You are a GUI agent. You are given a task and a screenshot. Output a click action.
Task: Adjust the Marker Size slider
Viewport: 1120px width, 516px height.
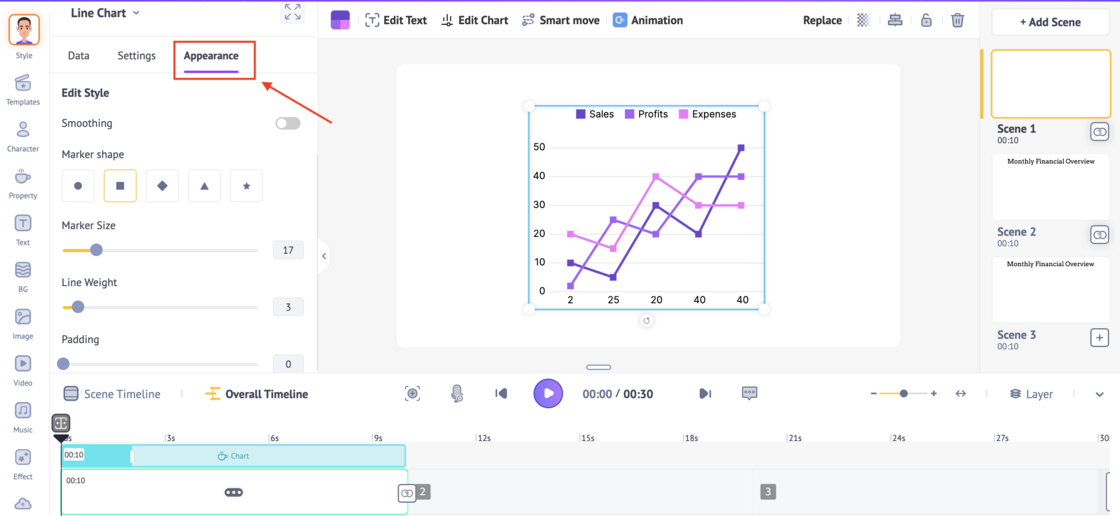tap(97, 250)
